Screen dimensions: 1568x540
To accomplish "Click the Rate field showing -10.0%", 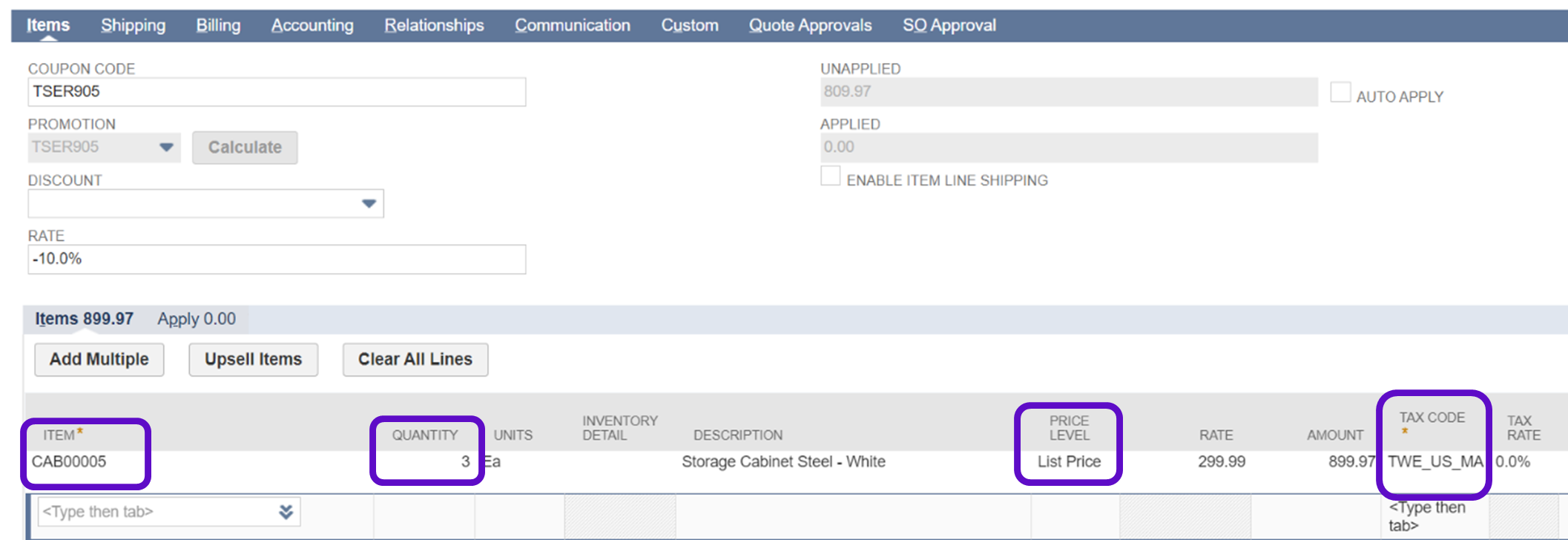I will (x=277, y=260).
